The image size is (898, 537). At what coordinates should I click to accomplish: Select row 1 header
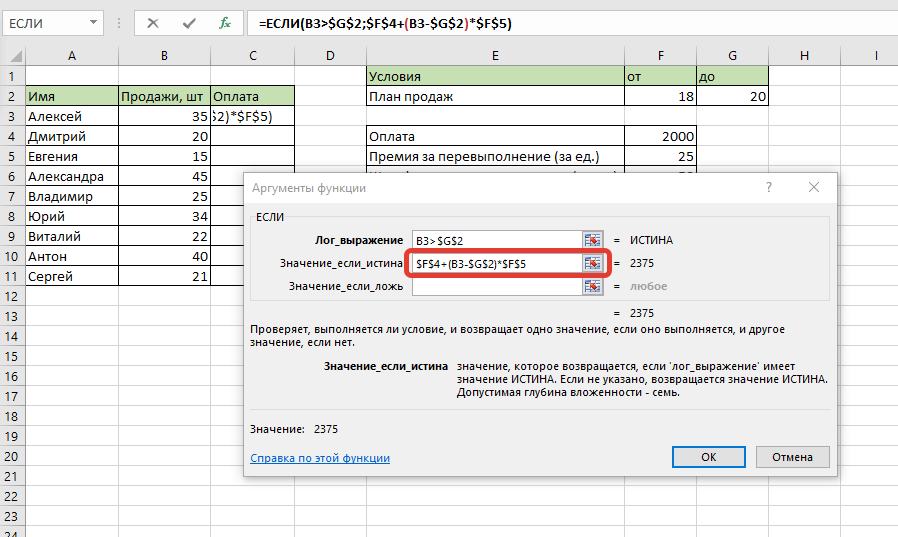pos(13,76)
